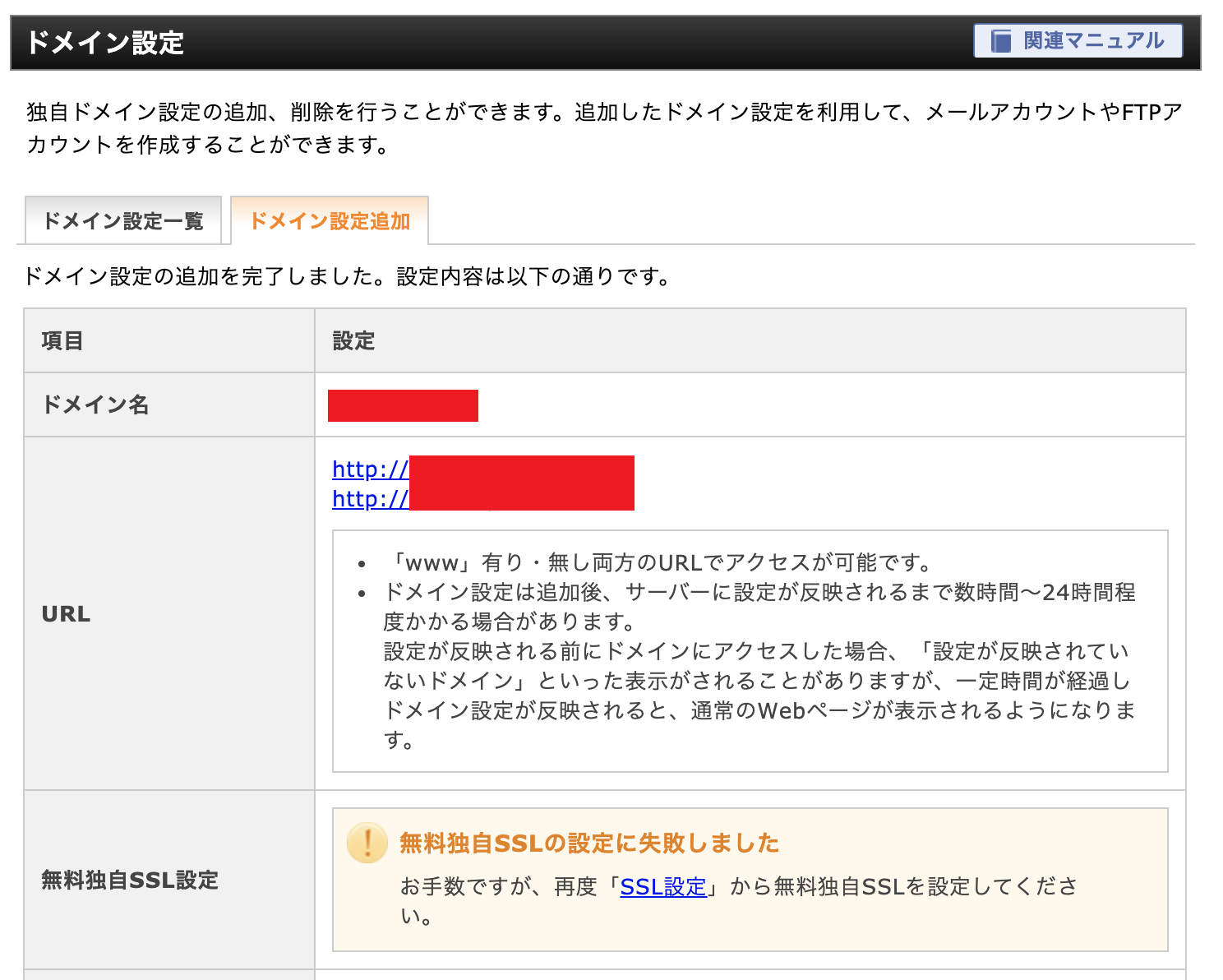Click the book icon in 関連マニュアル
The image size is (1223, 980).
coord(1000,40)
